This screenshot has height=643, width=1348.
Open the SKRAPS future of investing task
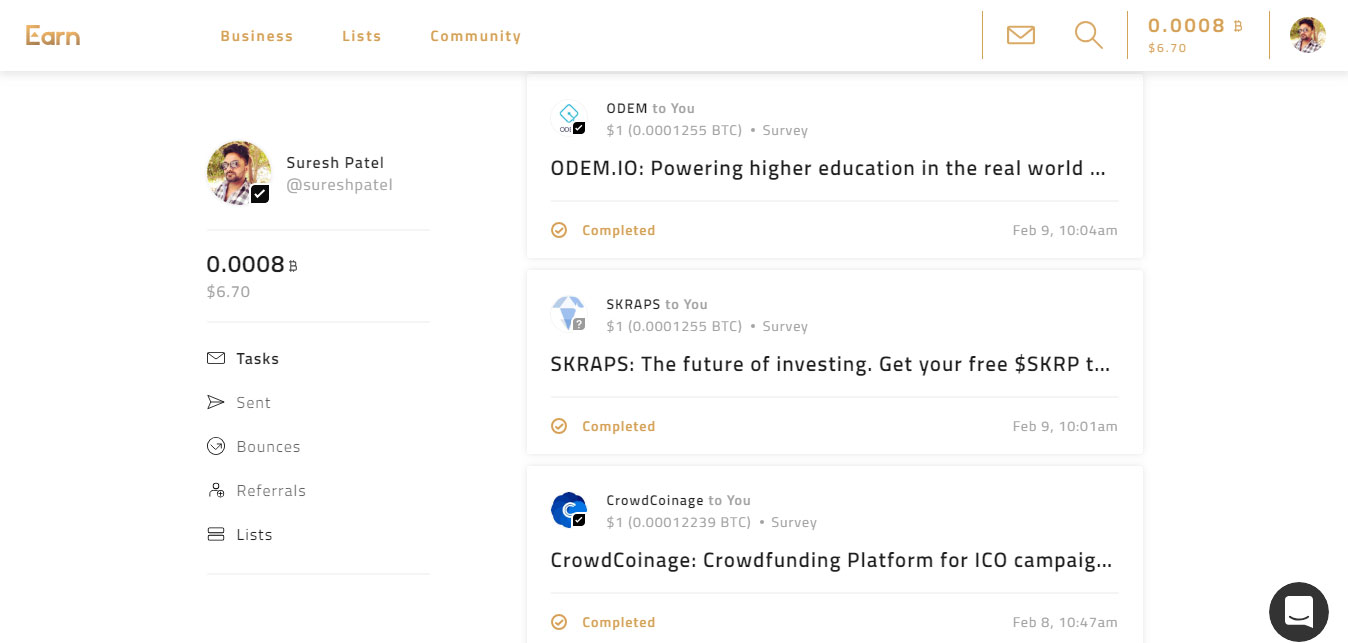830,364
